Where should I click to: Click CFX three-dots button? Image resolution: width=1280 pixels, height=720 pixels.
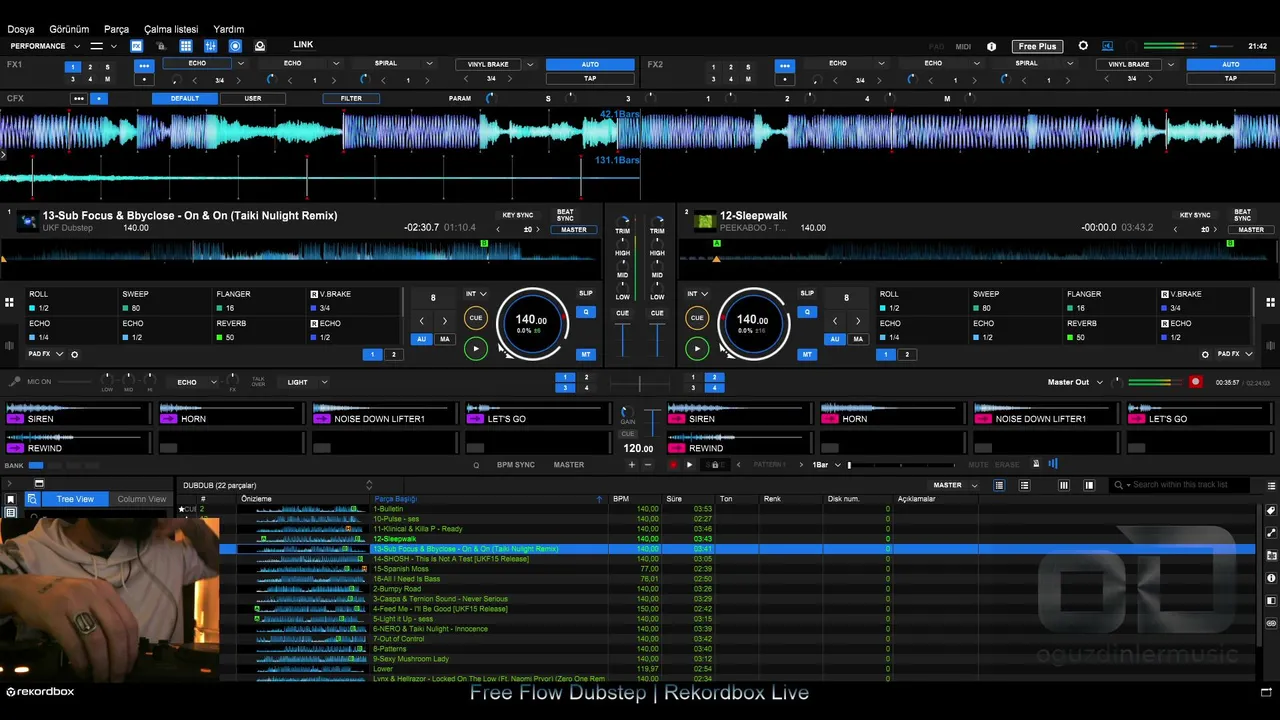(78, 99)
